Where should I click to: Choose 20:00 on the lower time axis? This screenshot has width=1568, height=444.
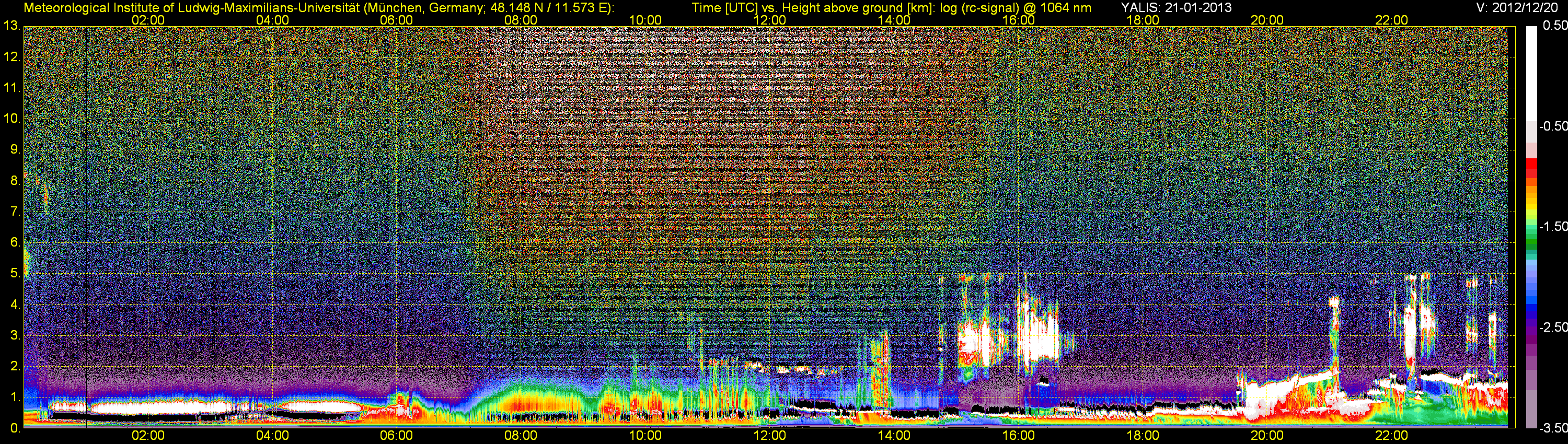pos(1267,436)
